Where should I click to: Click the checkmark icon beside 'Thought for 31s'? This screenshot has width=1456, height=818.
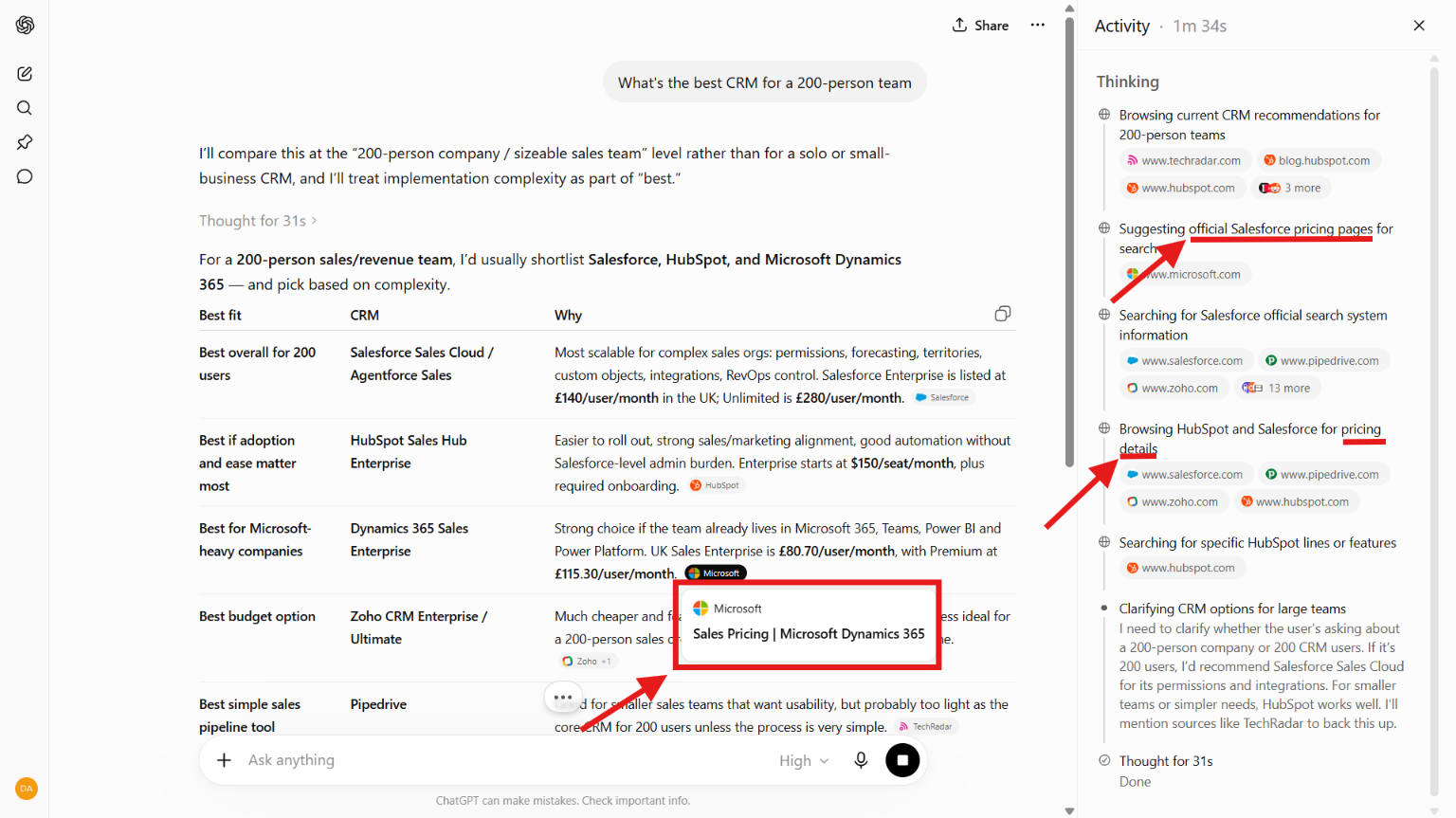(x=1104, y=760)
